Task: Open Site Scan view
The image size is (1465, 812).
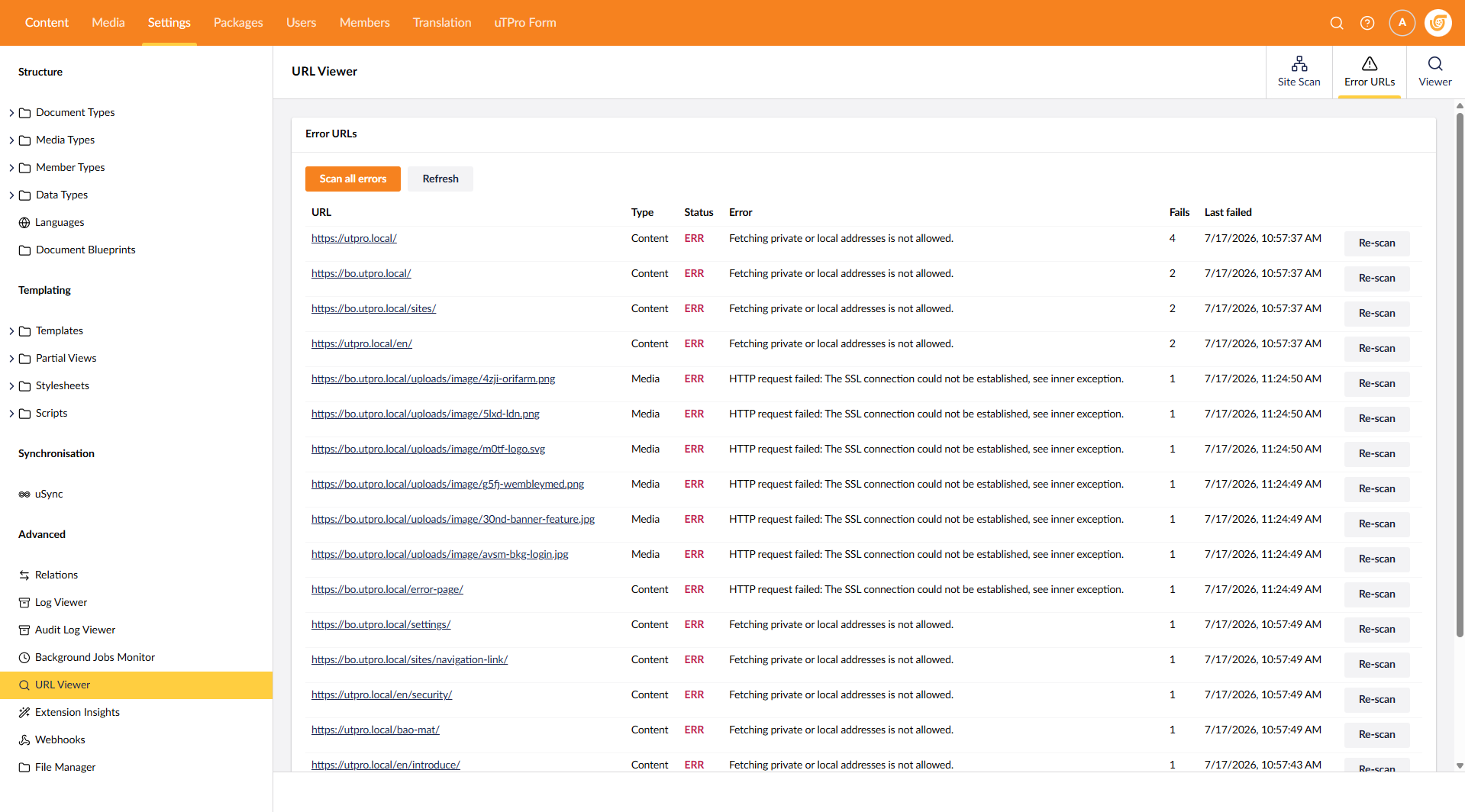Action: pos(1299,72)
